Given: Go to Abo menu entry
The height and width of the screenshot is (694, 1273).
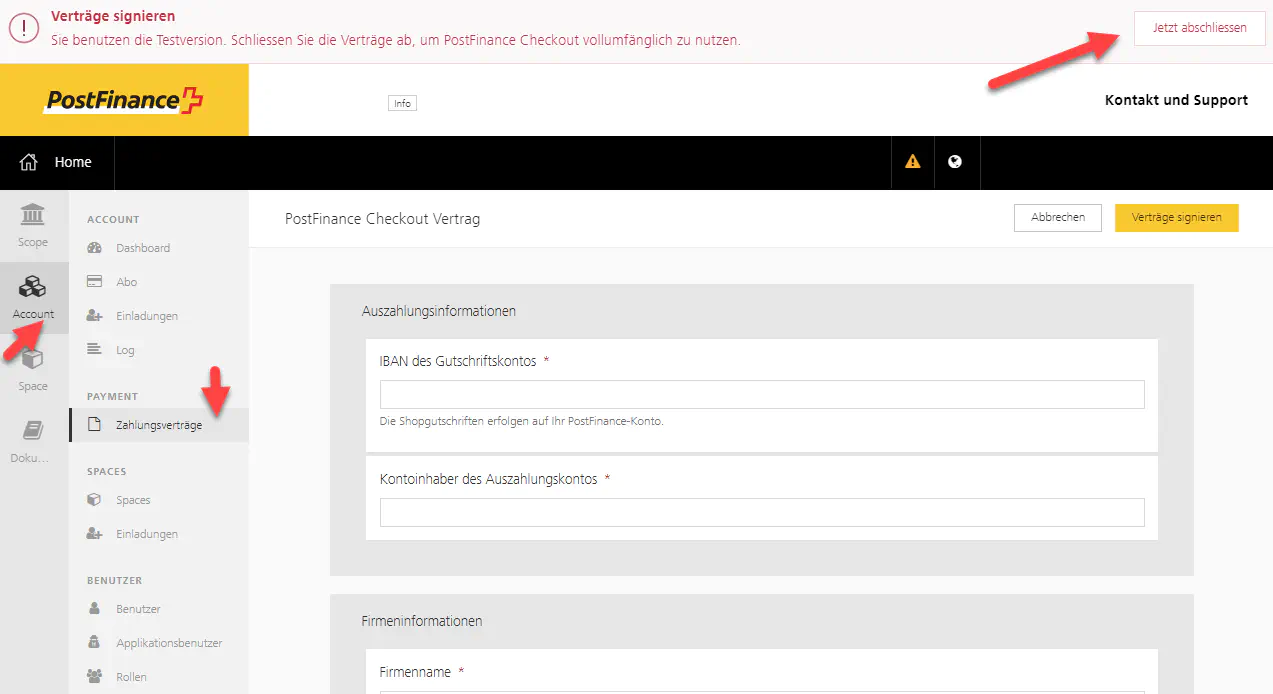Looking at the screenshot, I should [x=126, y=282].
